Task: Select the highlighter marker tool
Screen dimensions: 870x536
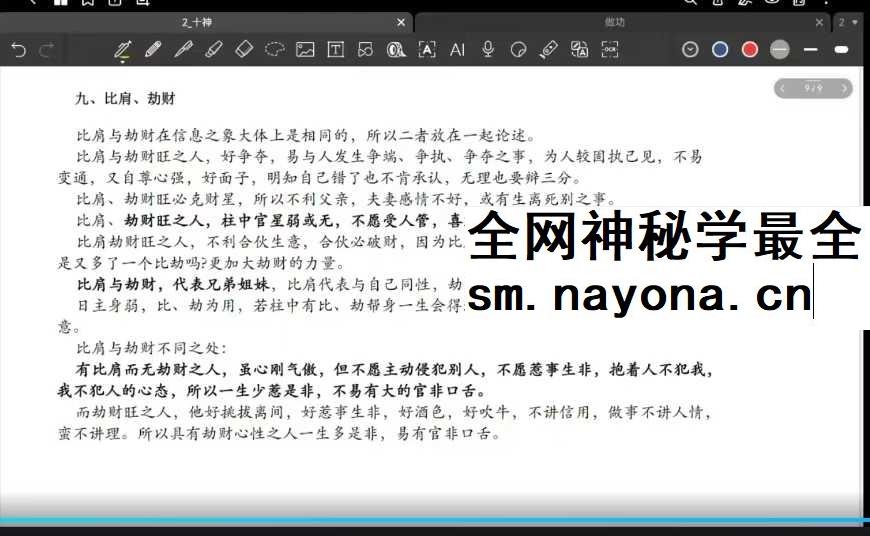Action: point(214,50)
